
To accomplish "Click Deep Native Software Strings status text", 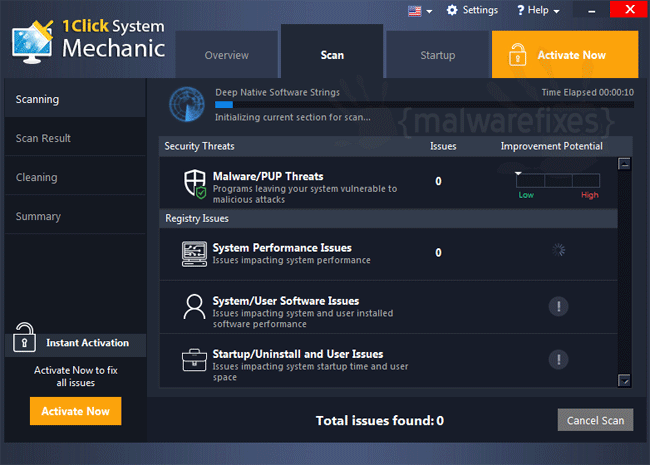I will (277, 92).
